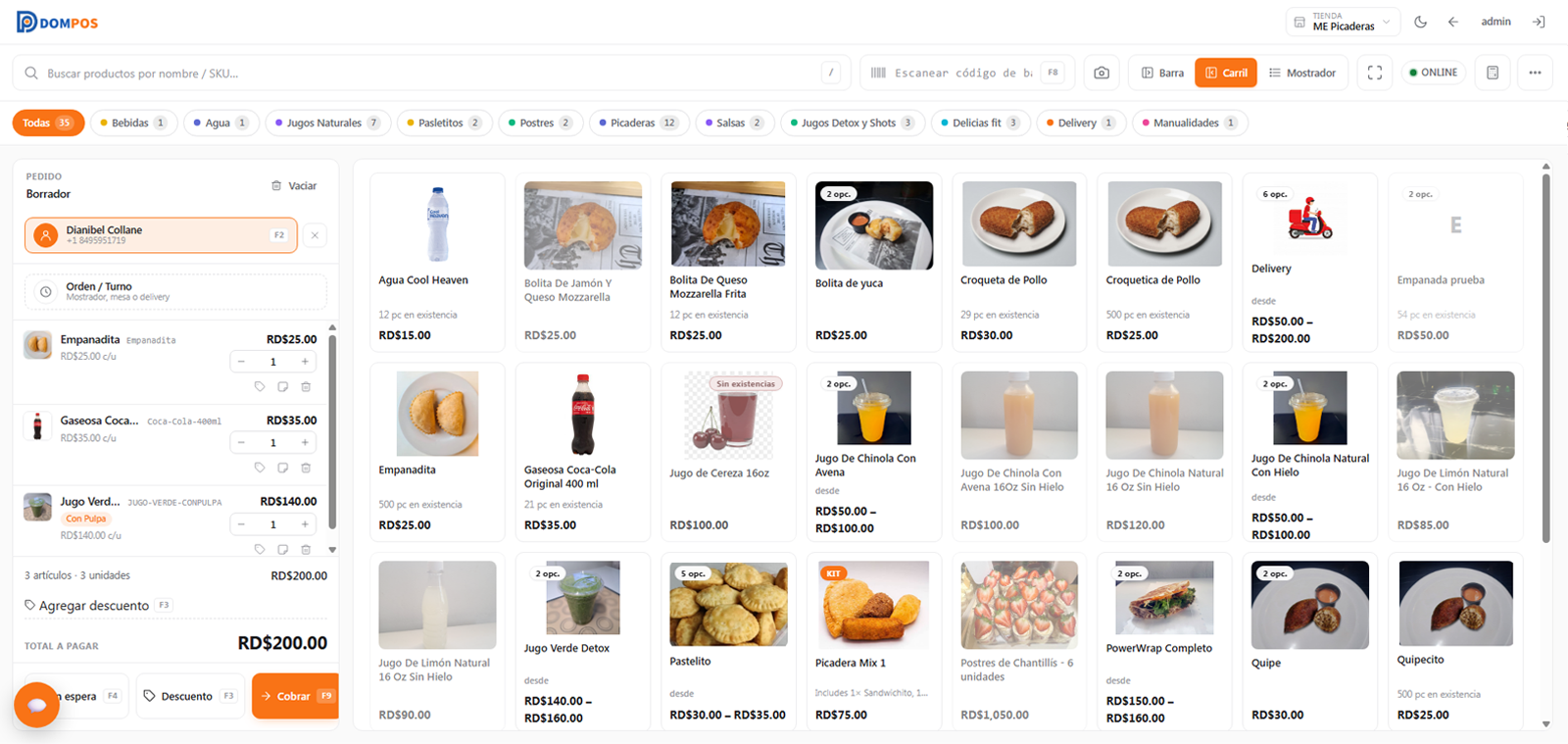Image resolution: width=1568 pixels, height=744 pixels.
Task: Decrease Jugo Verde quantity with minus
Action: coord(241,524)
